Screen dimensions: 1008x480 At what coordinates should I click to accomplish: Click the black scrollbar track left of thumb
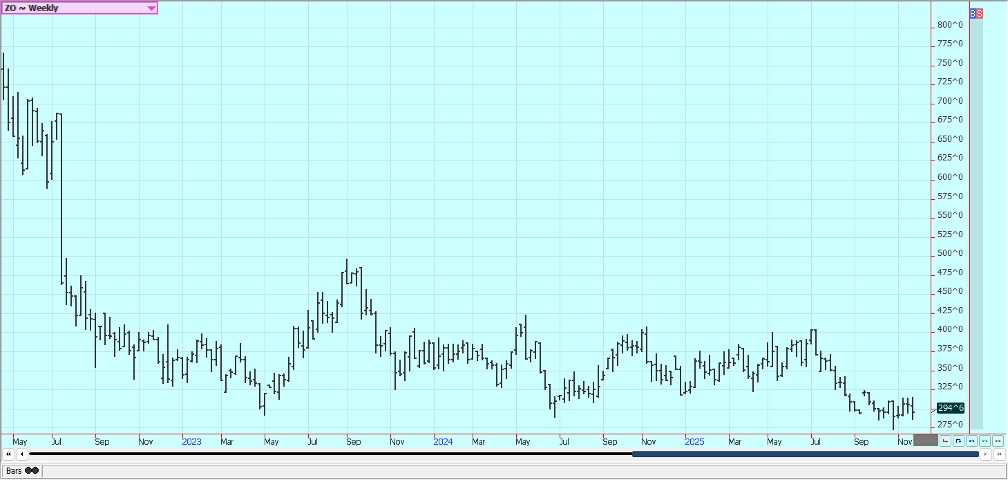330,455
